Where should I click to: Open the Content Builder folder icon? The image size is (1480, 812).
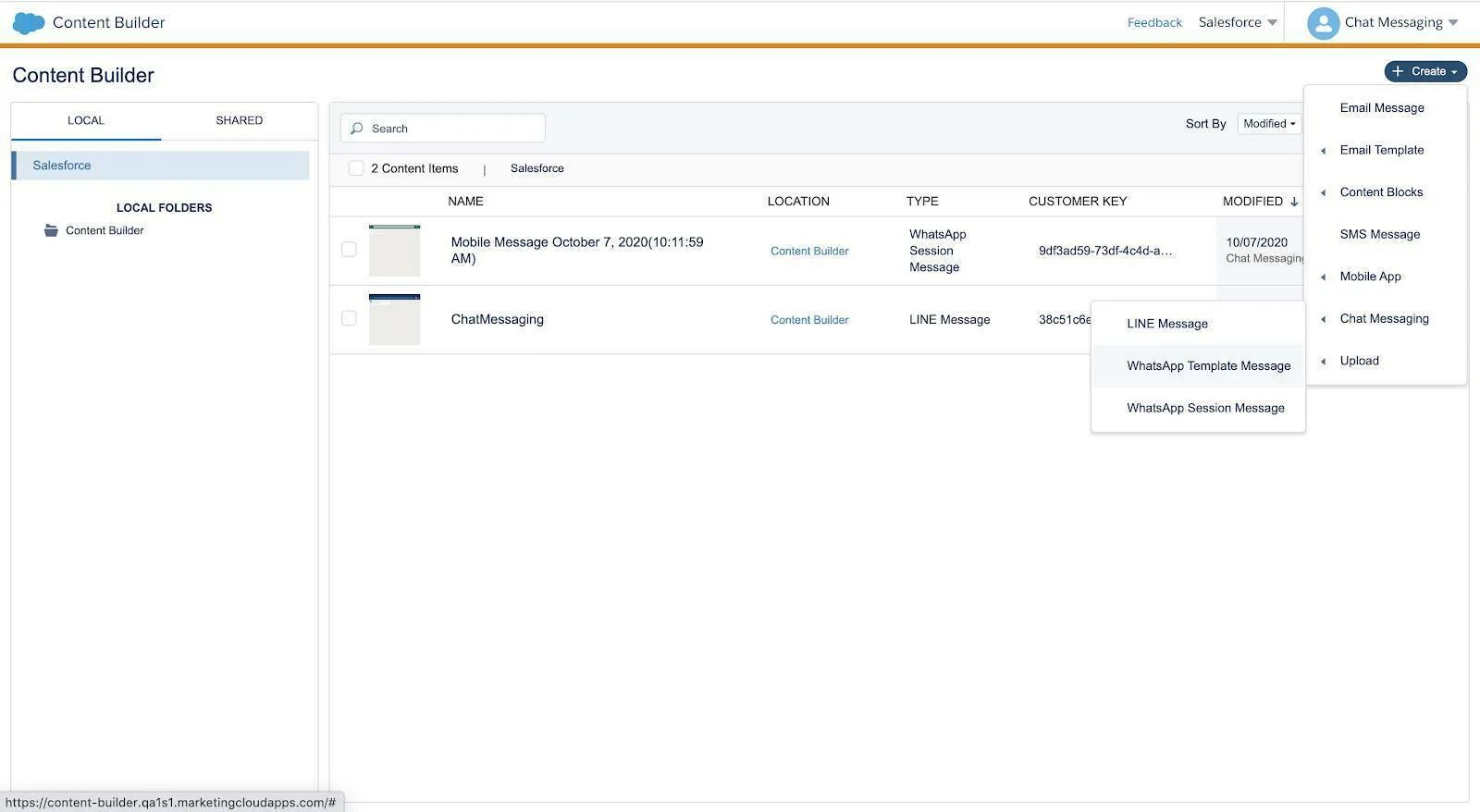click(51, 230)
